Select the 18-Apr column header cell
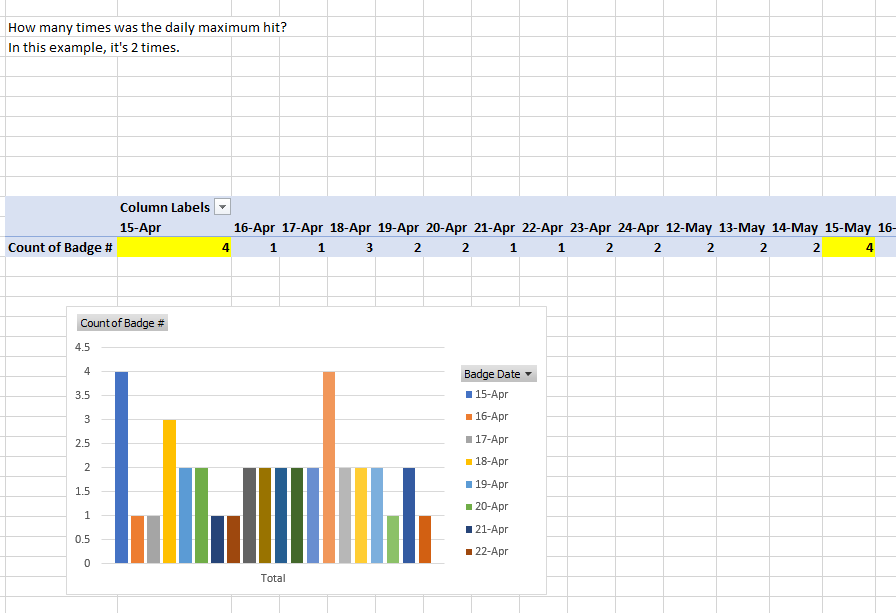 click(x=351, y=227)
